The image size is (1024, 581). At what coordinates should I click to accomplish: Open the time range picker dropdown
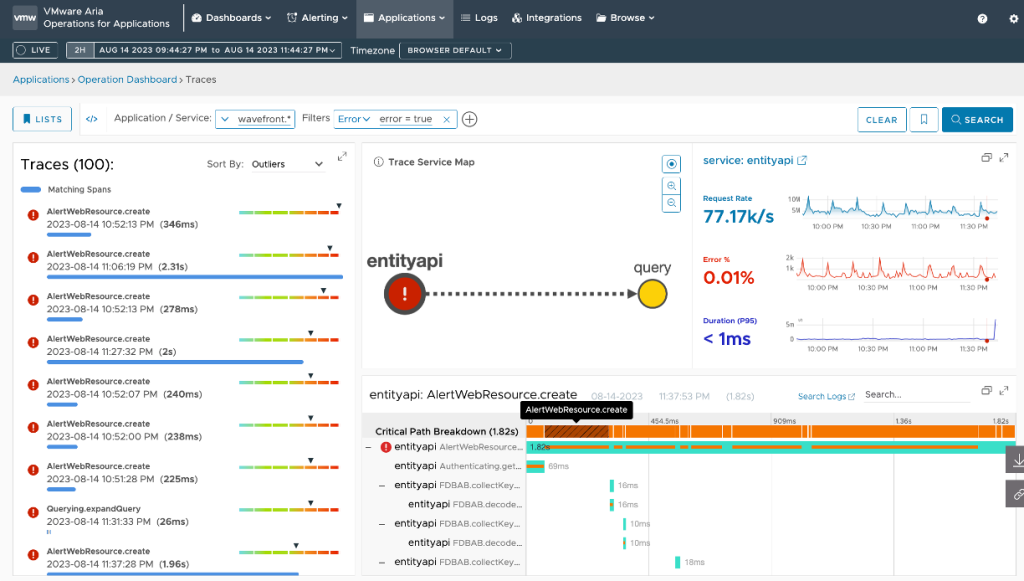217,50
